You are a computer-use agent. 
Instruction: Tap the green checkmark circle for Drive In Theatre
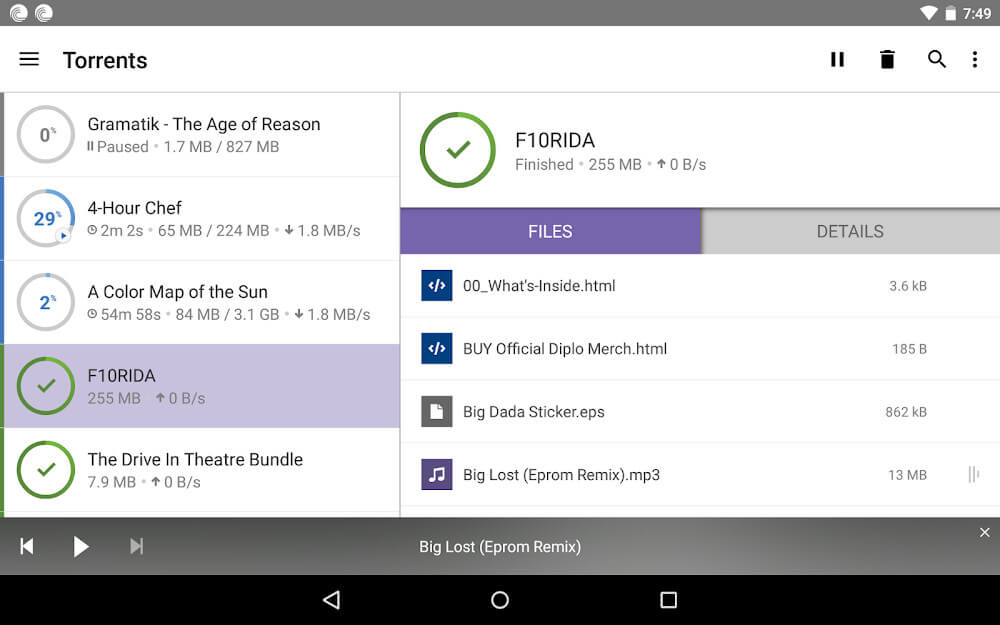click(x=46, y=469)
